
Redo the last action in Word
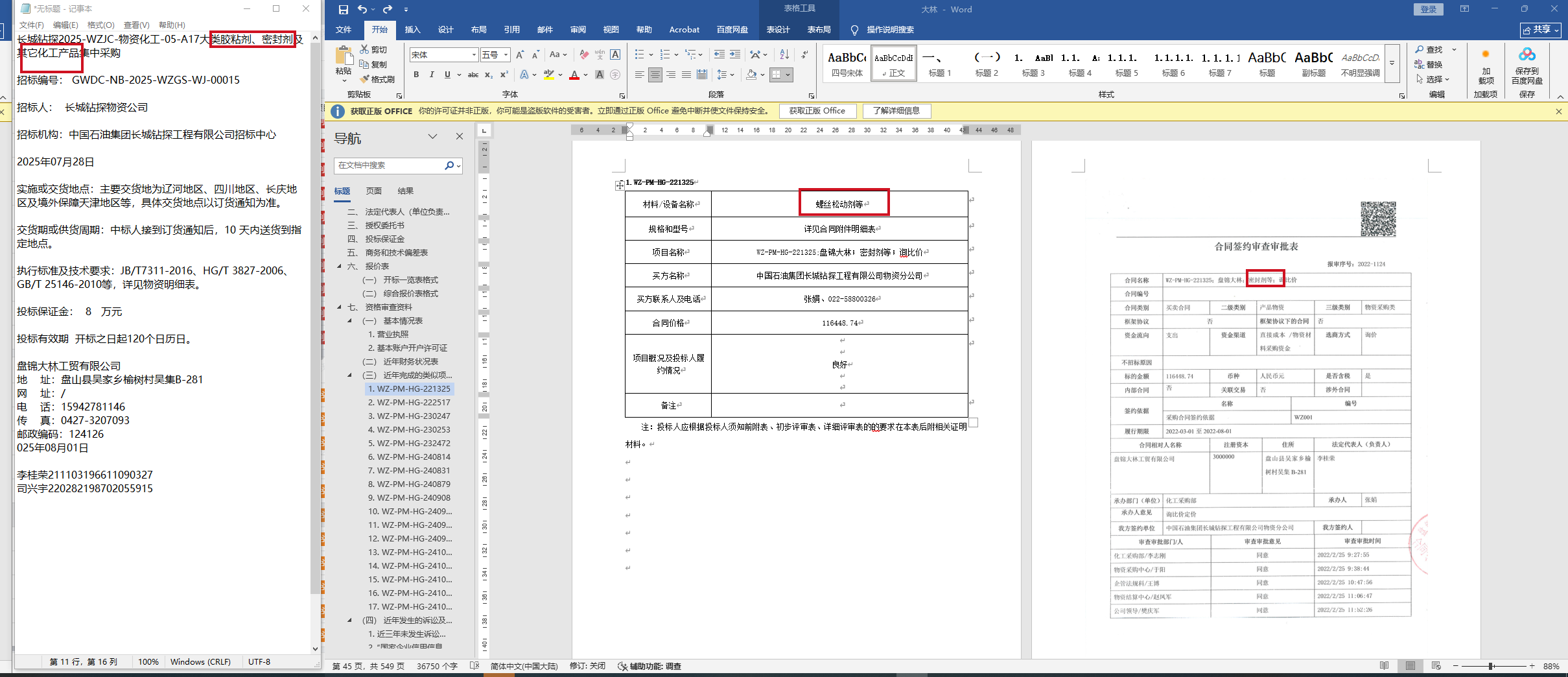pos(388,10)
